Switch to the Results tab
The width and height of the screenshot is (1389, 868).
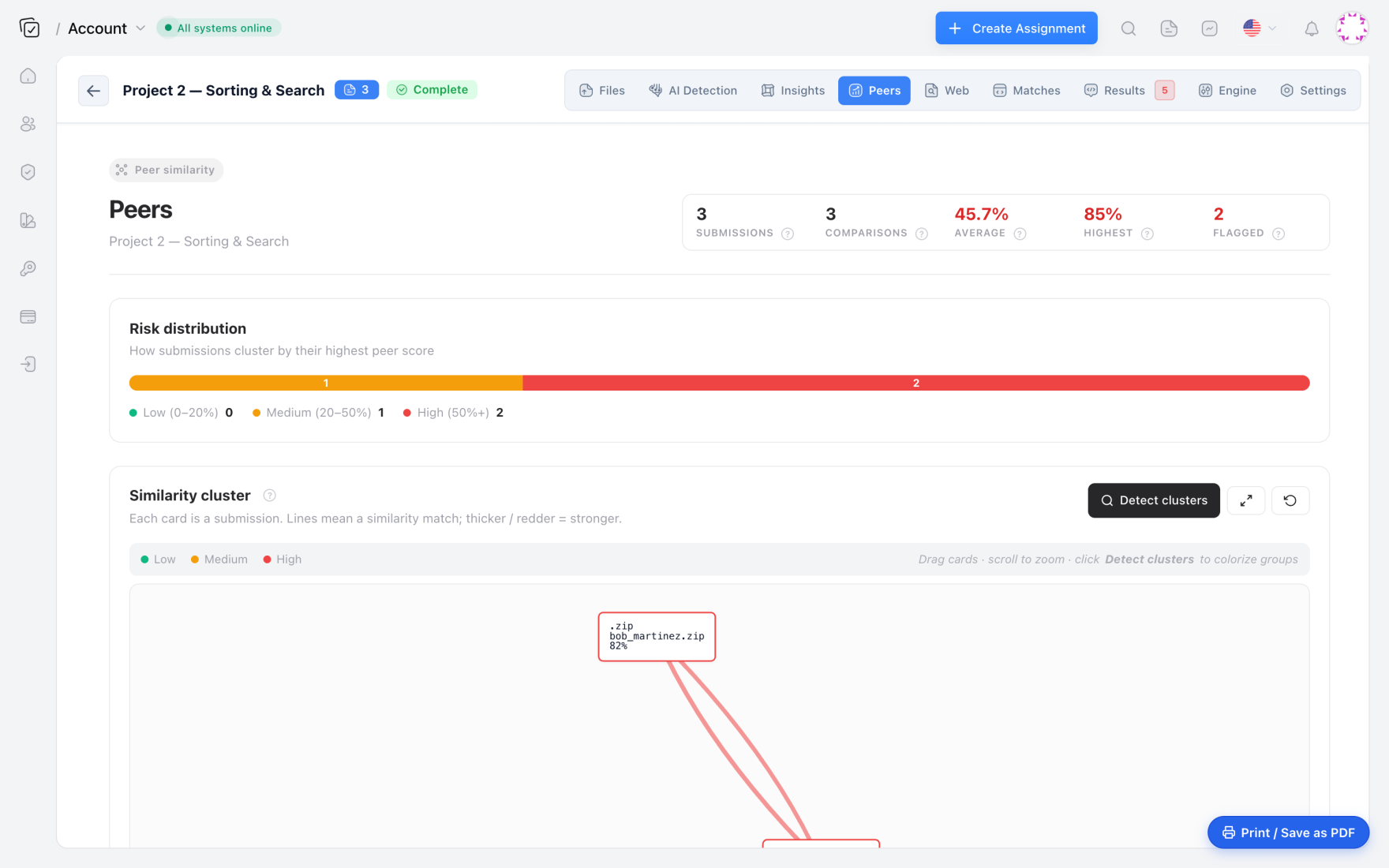click(1129, 91)
